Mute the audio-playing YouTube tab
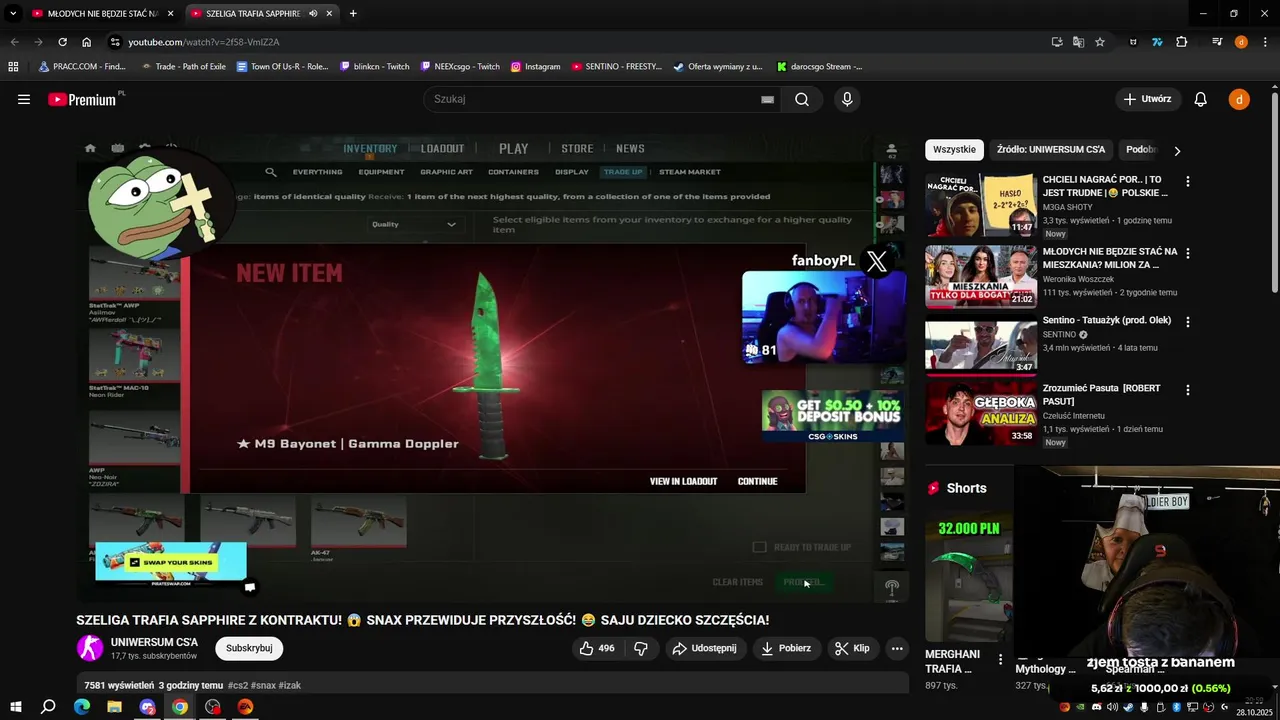The image size is (1280, 720). coord(313,14)
